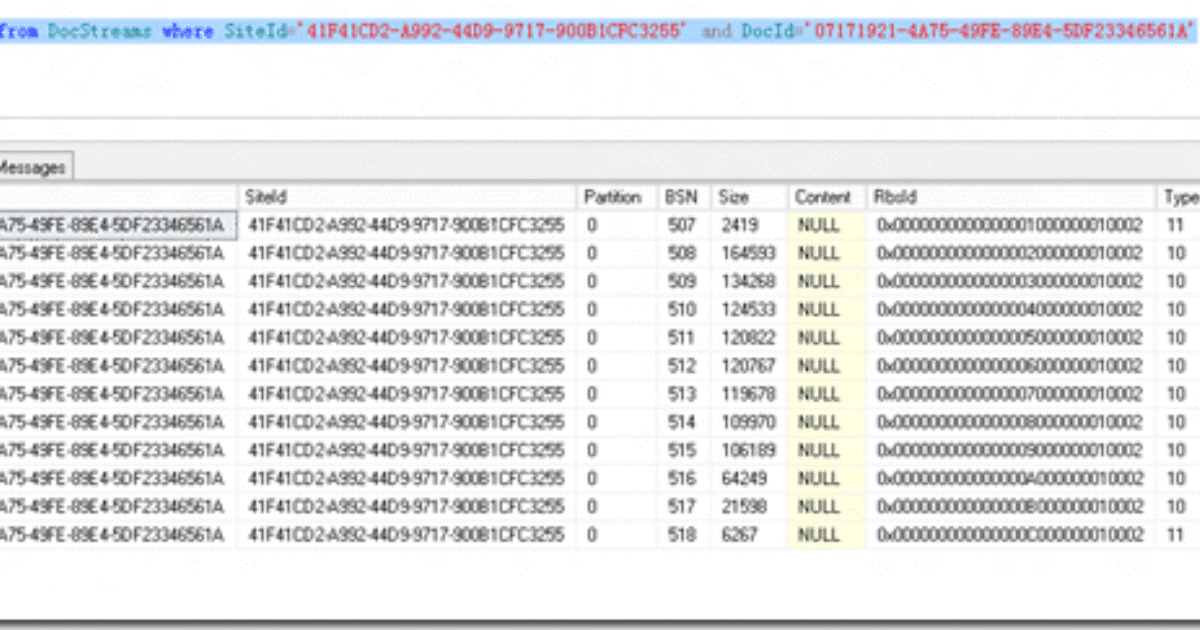Select the RbsId cell ending in A000000010002
This screenshot has width=1200, height=630.
1009,479
